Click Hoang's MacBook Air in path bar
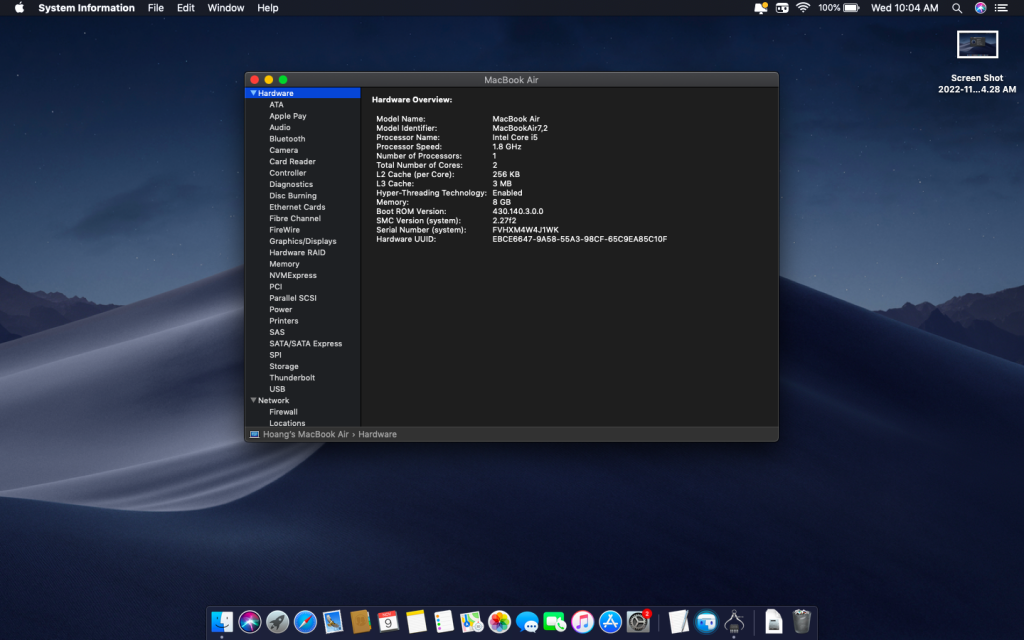 (305, 434)
